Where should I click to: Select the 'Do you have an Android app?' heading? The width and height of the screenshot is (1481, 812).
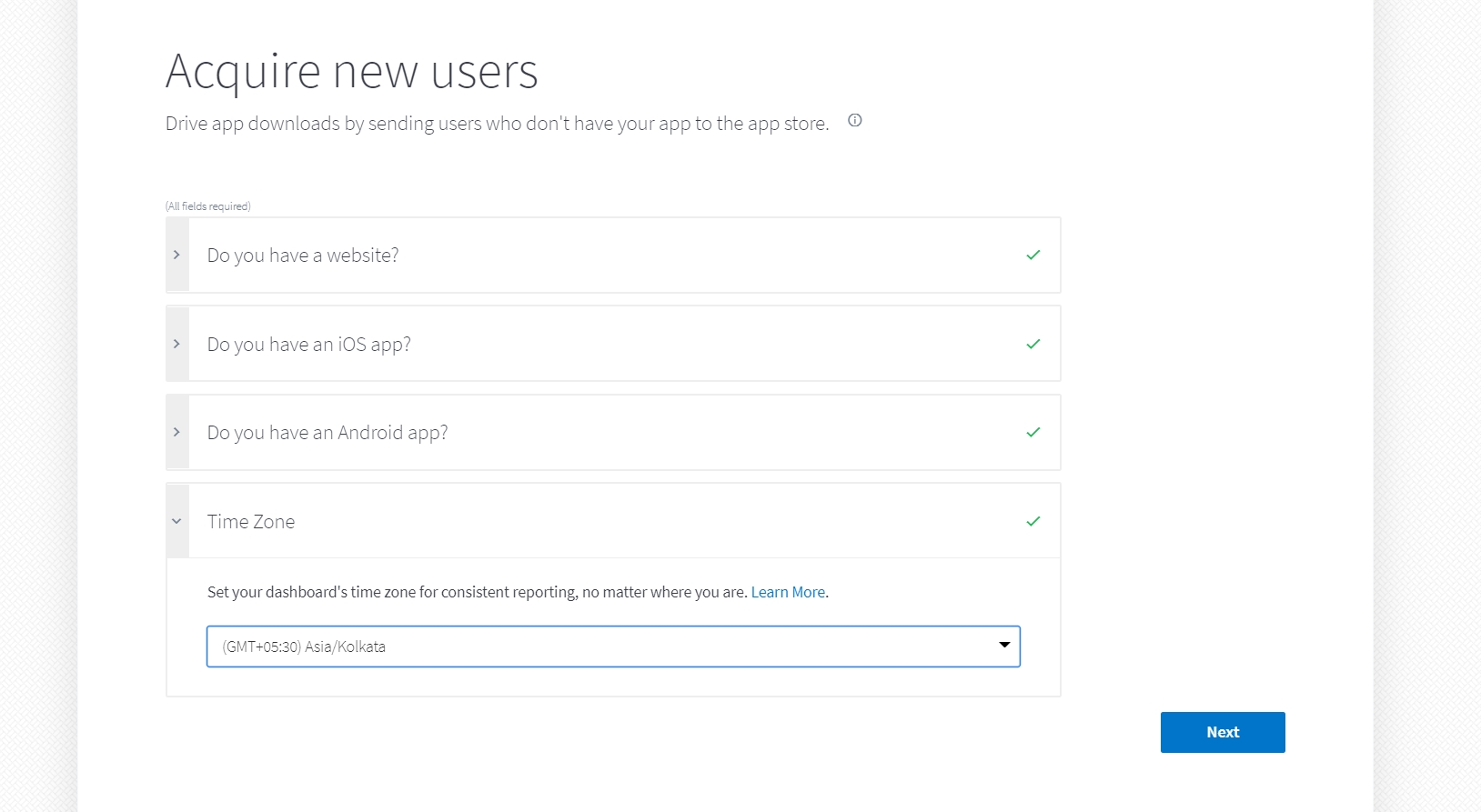point(327,433)
